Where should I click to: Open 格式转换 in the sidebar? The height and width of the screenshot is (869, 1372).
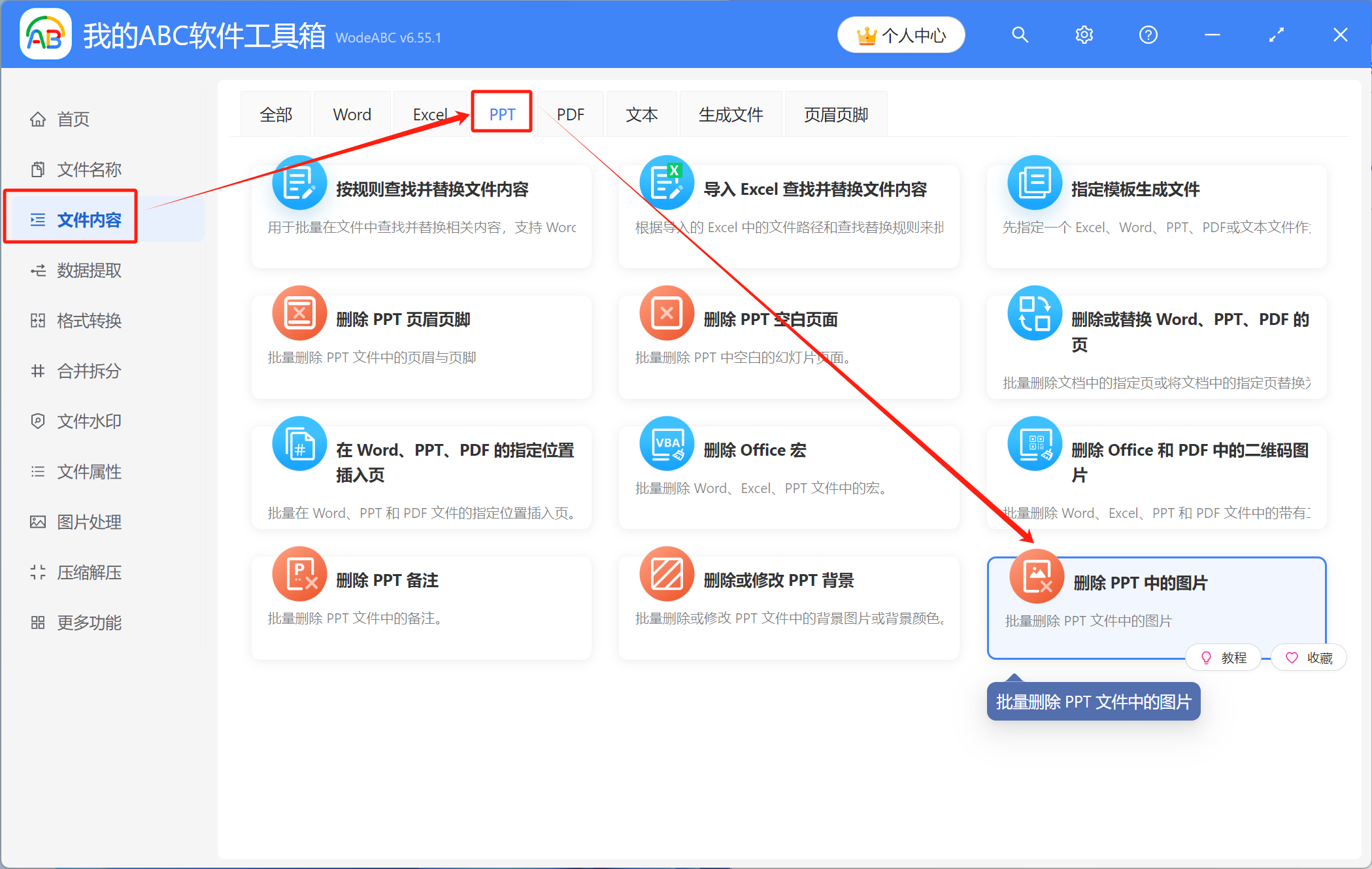(x=89, y=320)
